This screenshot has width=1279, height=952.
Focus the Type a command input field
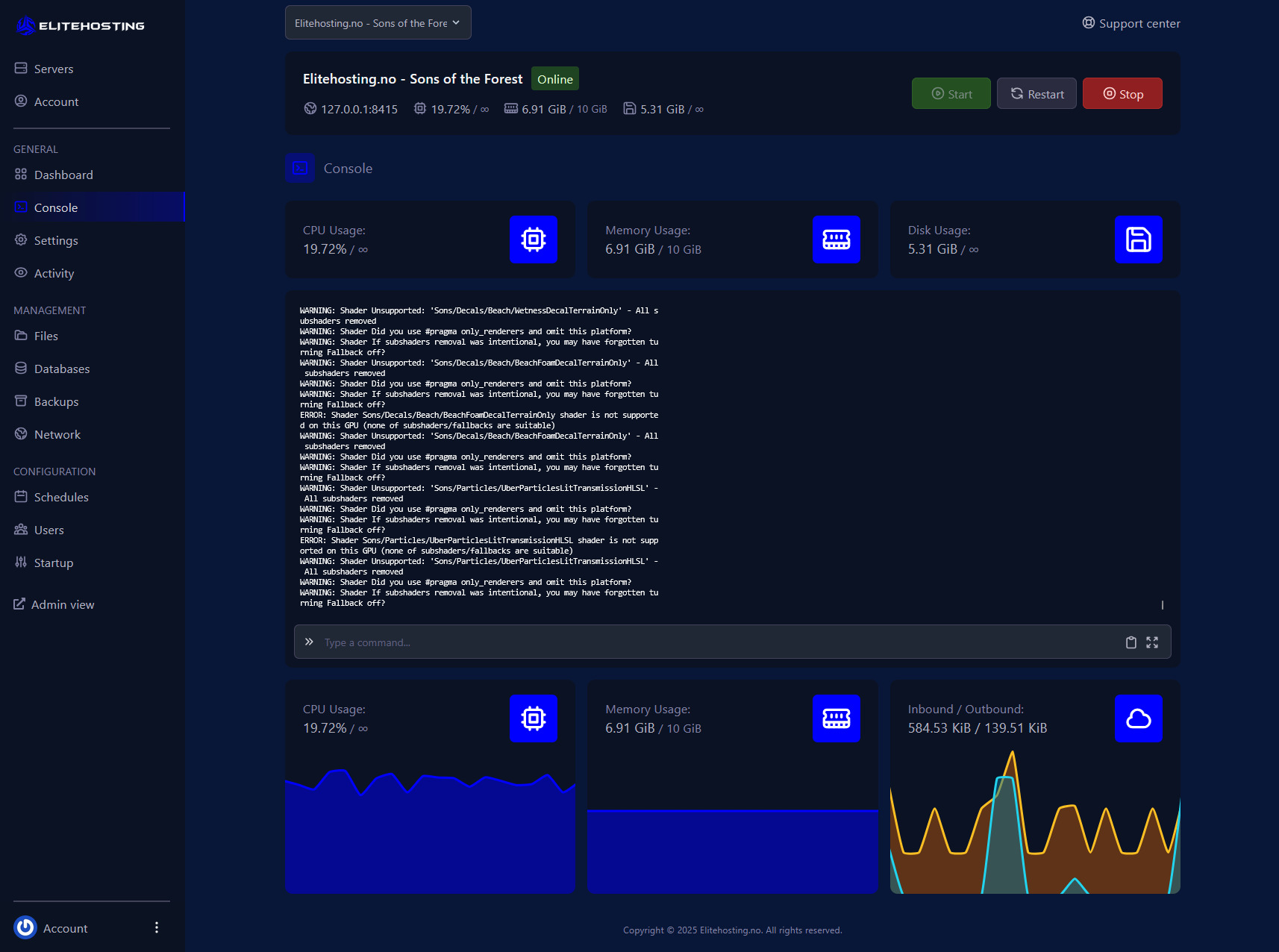[x=716, y=642]
